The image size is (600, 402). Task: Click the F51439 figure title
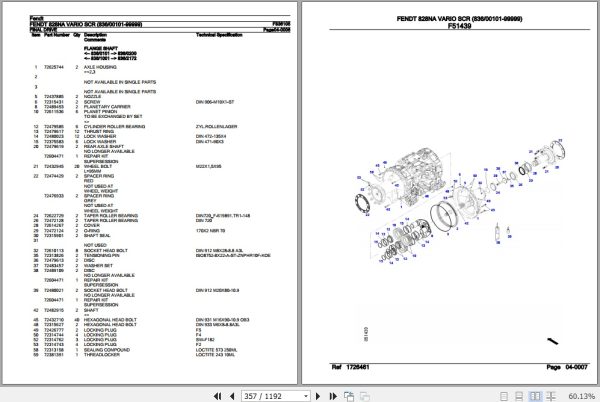pos(459,26)
